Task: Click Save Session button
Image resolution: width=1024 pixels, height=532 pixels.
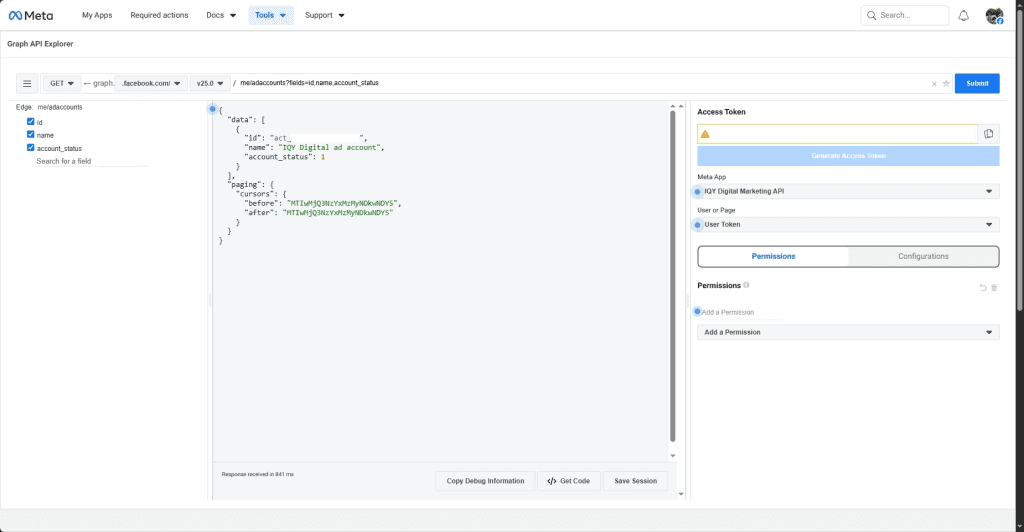Action: tap(635, 481)
